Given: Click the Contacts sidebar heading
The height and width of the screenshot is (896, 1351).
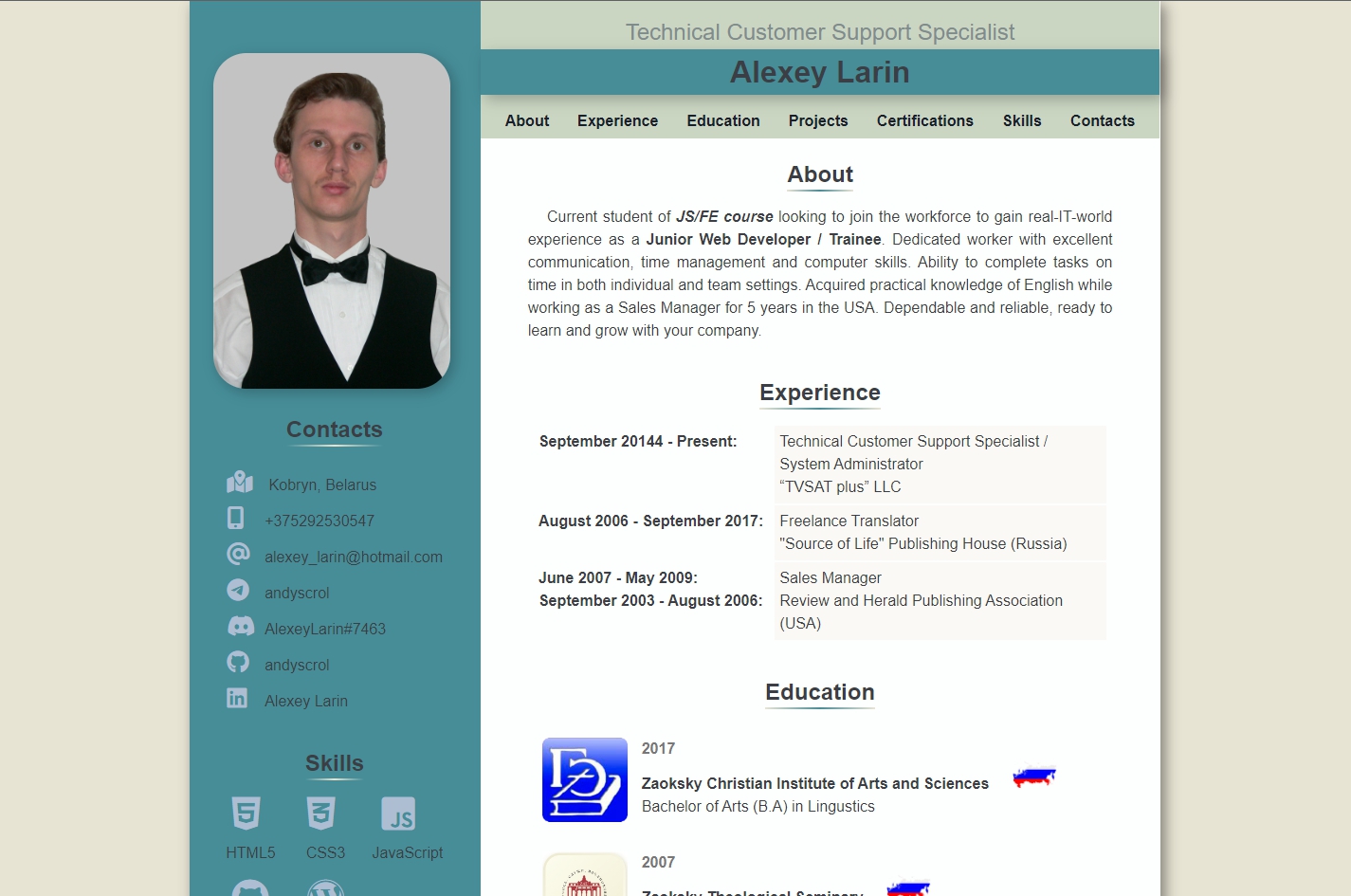Looking at the screenshot, I should pos(335,430).
